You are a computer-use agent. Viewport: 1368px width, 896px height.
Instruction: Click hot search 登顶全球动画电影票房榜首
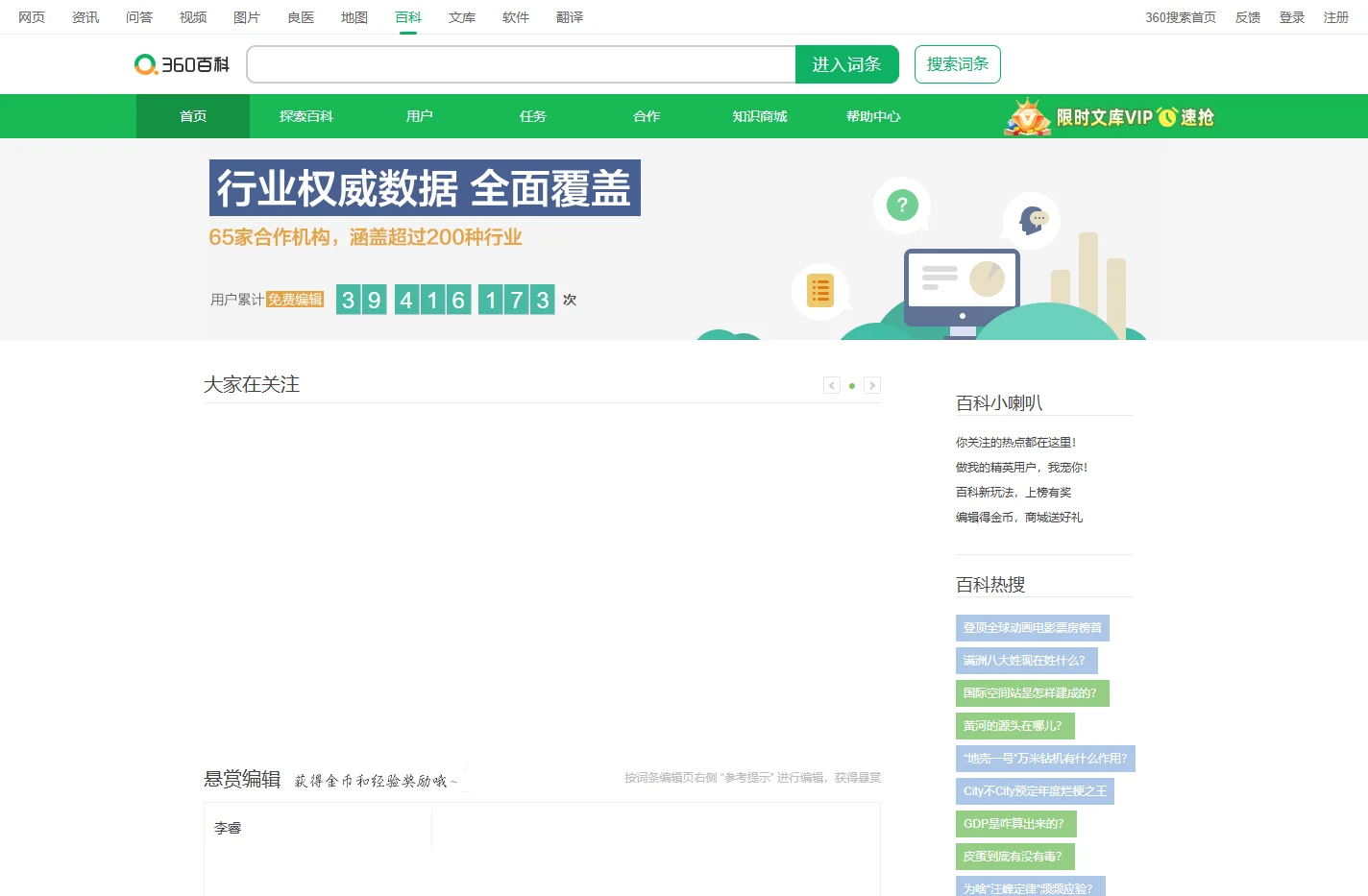click(x=1033, y=628)
